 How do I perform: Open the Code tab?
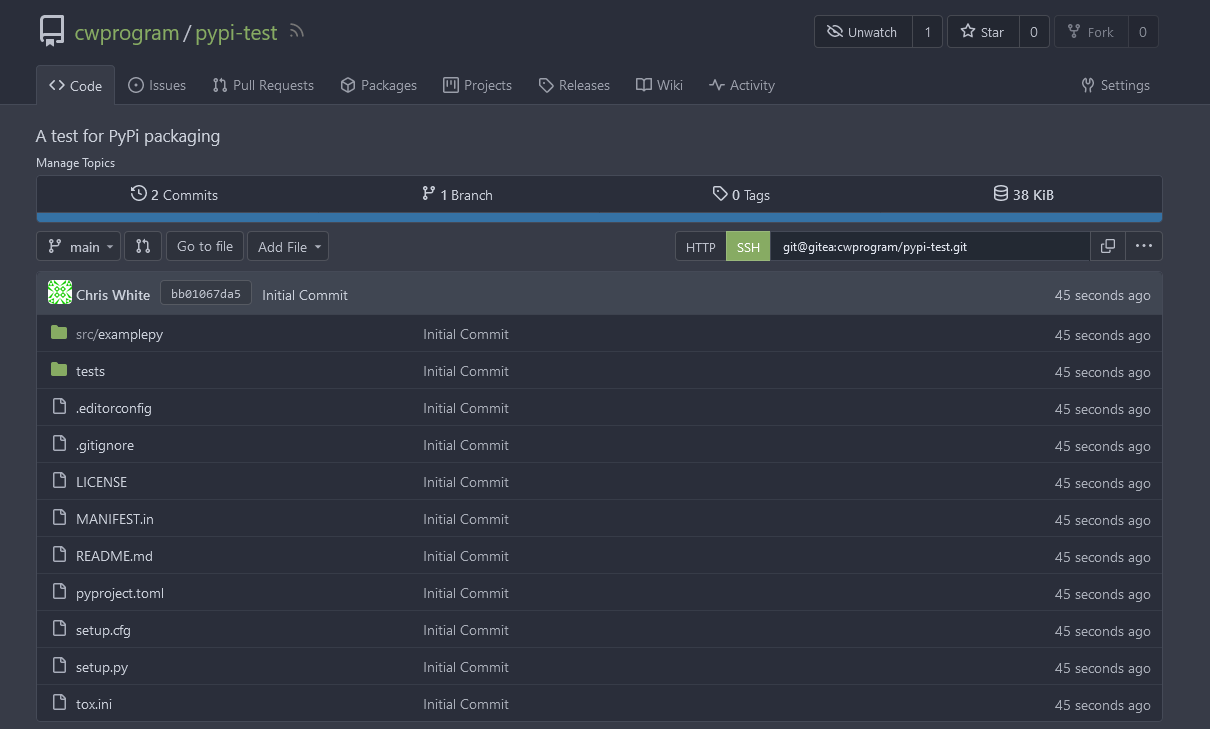75,85
